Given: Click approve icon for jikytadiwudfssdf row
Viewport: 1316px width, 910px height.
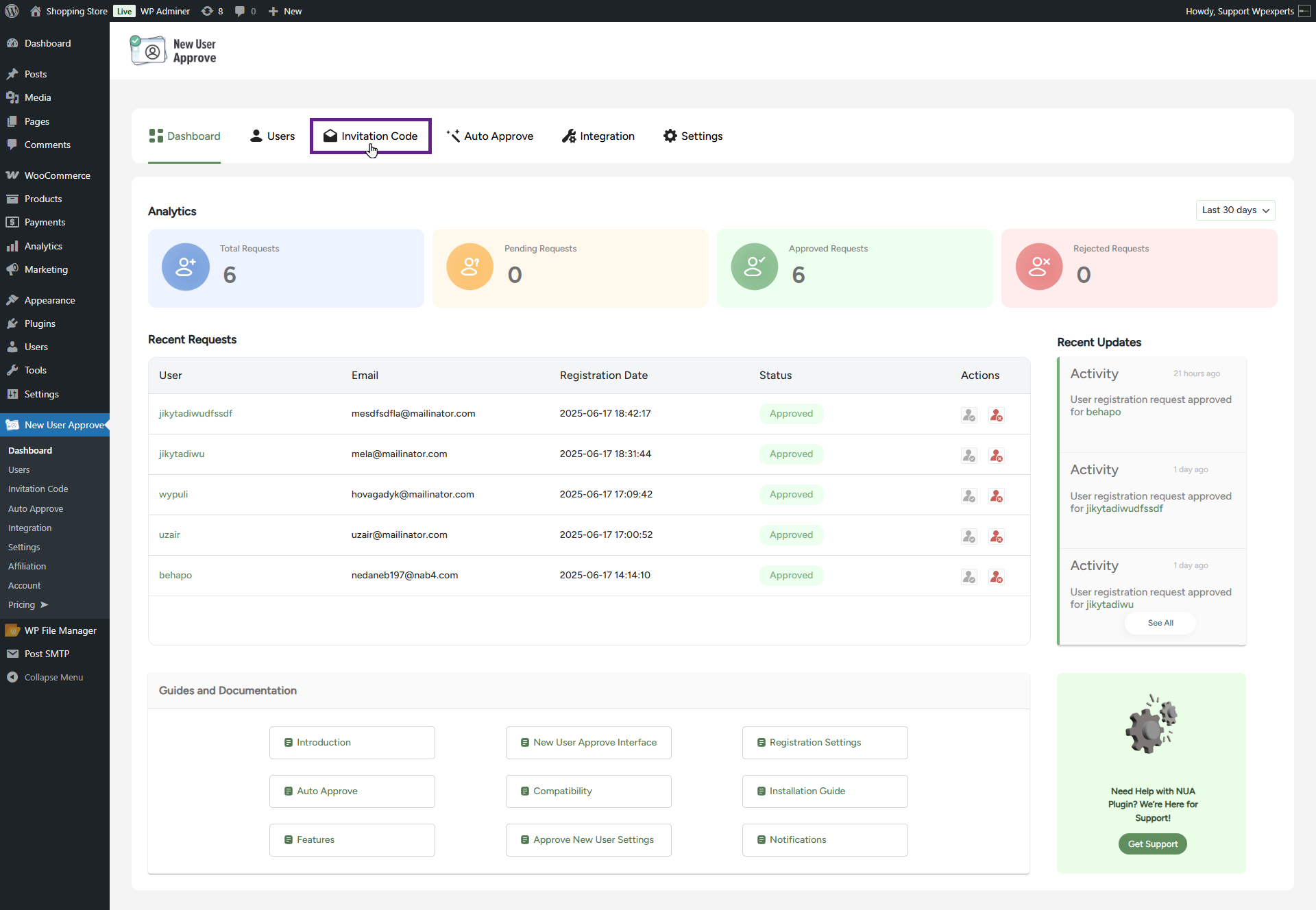Looking at the screenshot, I should (968, 415).
